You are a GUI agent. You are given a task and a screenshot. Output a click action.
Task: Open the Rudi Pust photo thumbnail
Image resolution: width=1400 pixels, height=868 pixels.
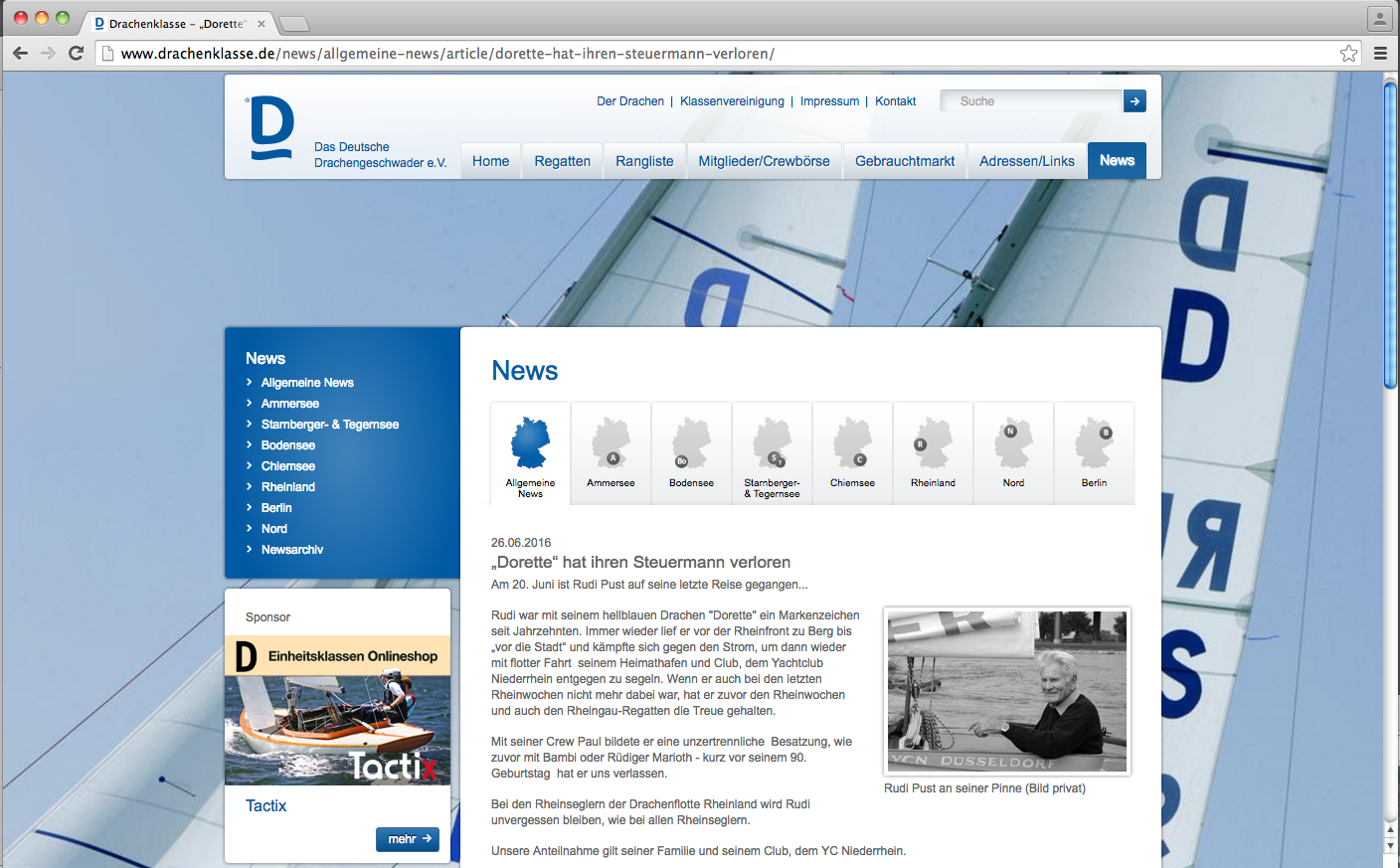pos(1007,692)
